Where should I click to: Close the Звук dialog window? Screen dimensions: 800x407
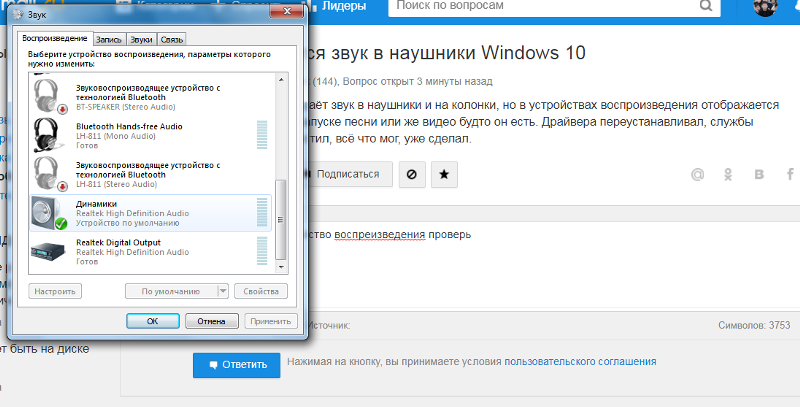pos(288,11)
